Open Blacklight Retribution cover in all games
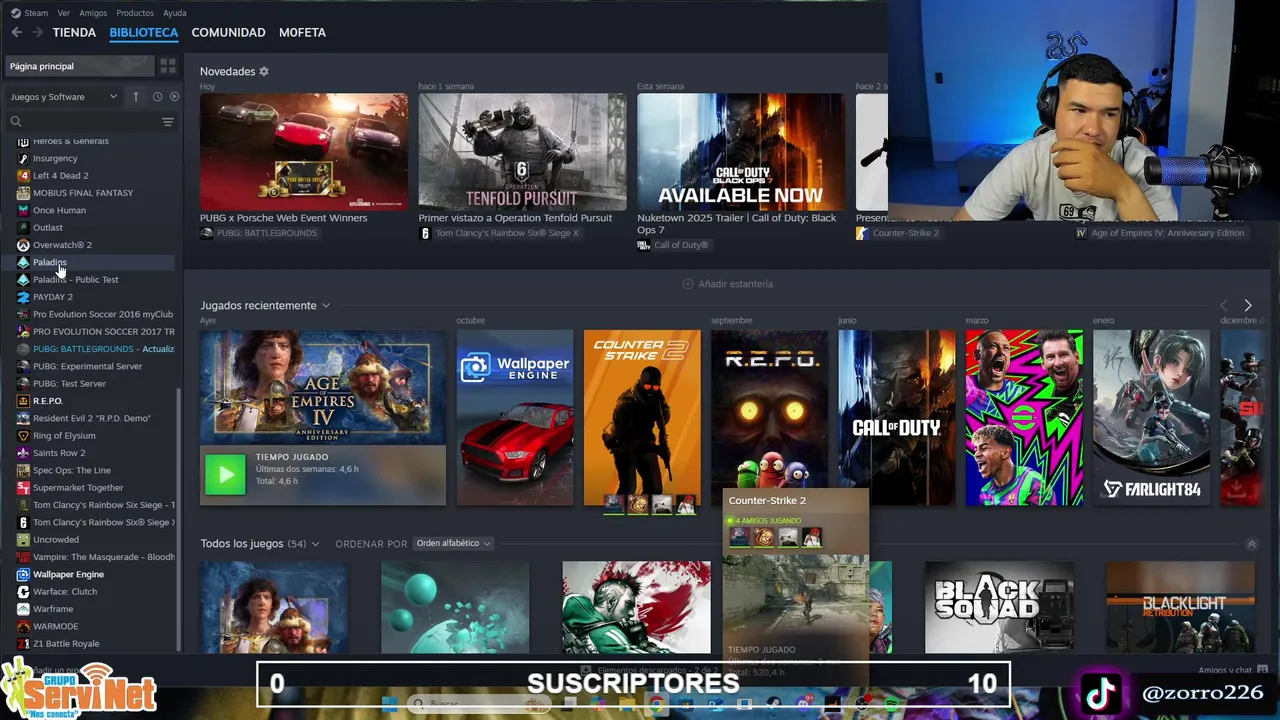This screenshot has height=720, width=1280. point(1180,607)
